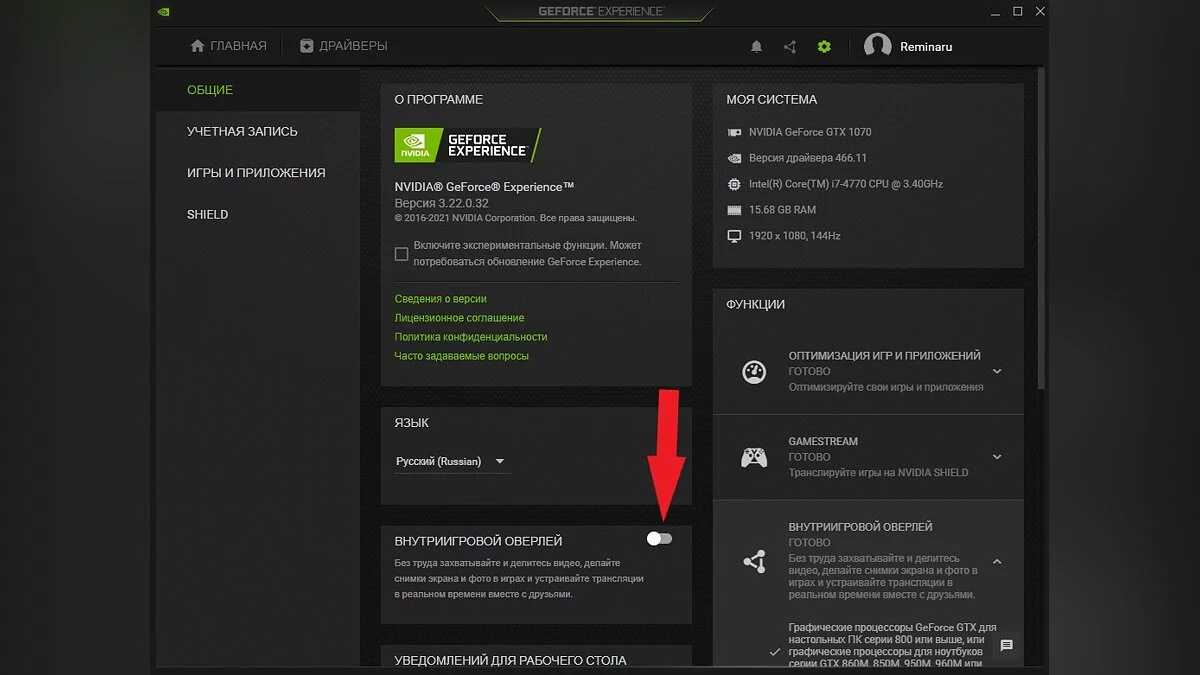Viewport: 1200px width, 675px height.
Task: Open the Русский (Russian) language dropdown
Action: click(451, 461)
